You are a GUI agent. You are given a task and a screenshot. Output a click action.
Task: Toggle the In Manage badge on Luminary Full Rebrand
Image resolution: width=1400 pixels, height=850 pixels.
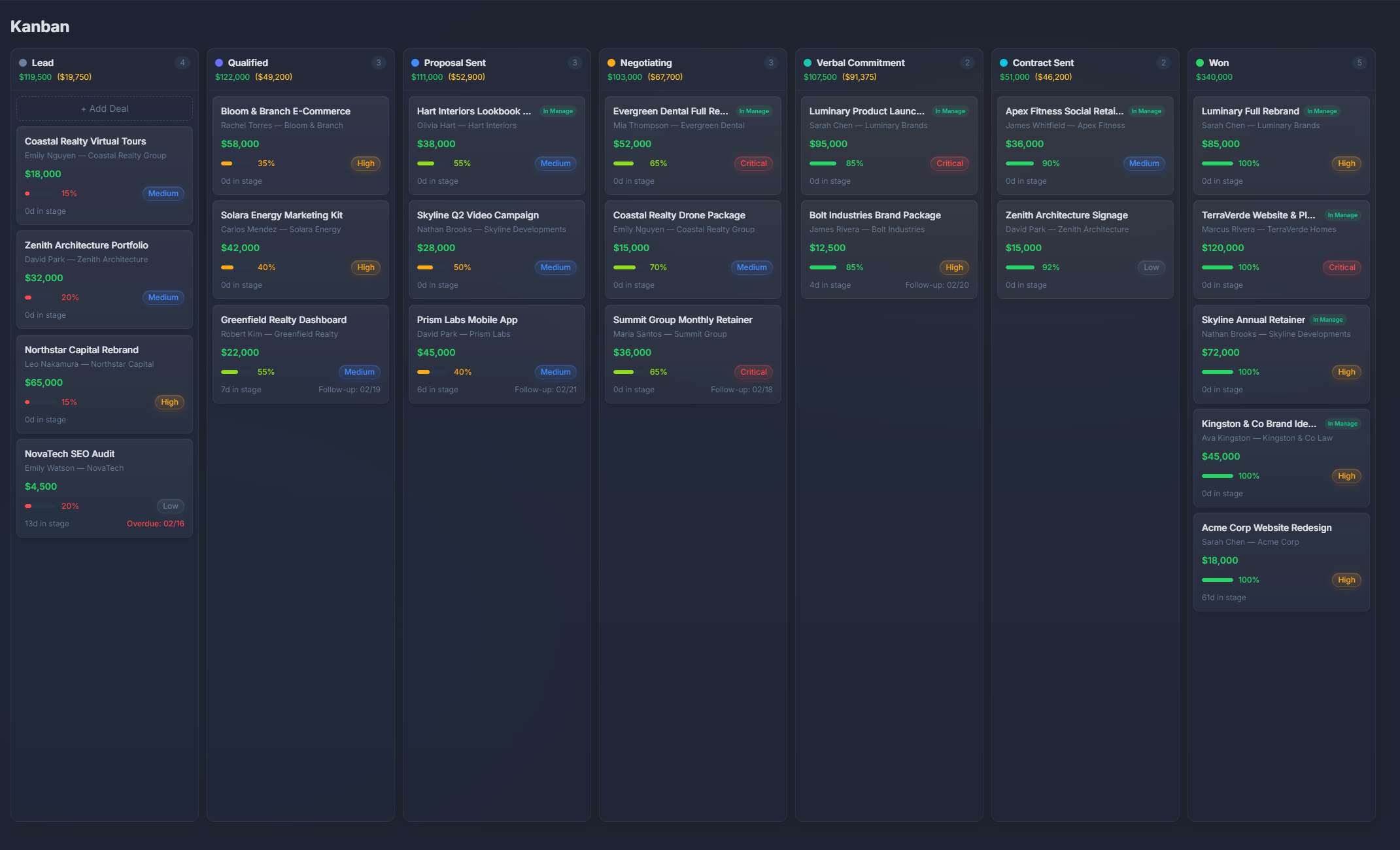1322,111
